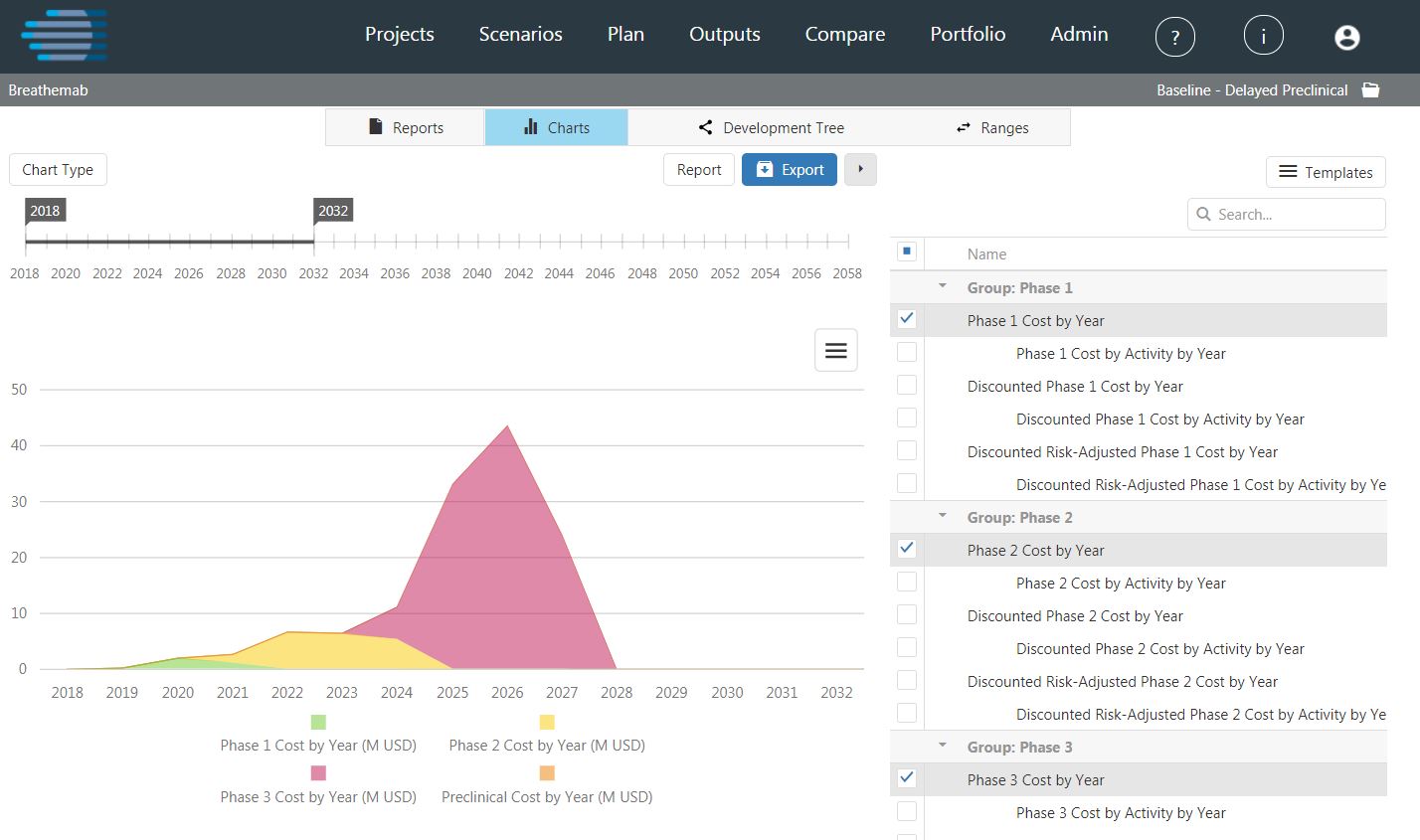Screen dimensions: 1420x840
Task: Click the Preclinical Cost by Year legend label
Action: coord(547,796)
